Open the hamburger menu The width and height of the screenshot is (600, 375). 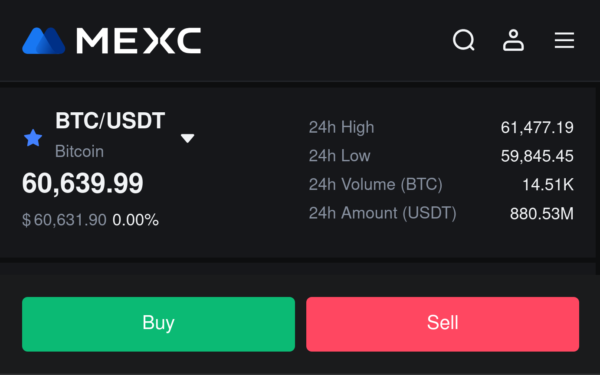[x=564, y=40]
